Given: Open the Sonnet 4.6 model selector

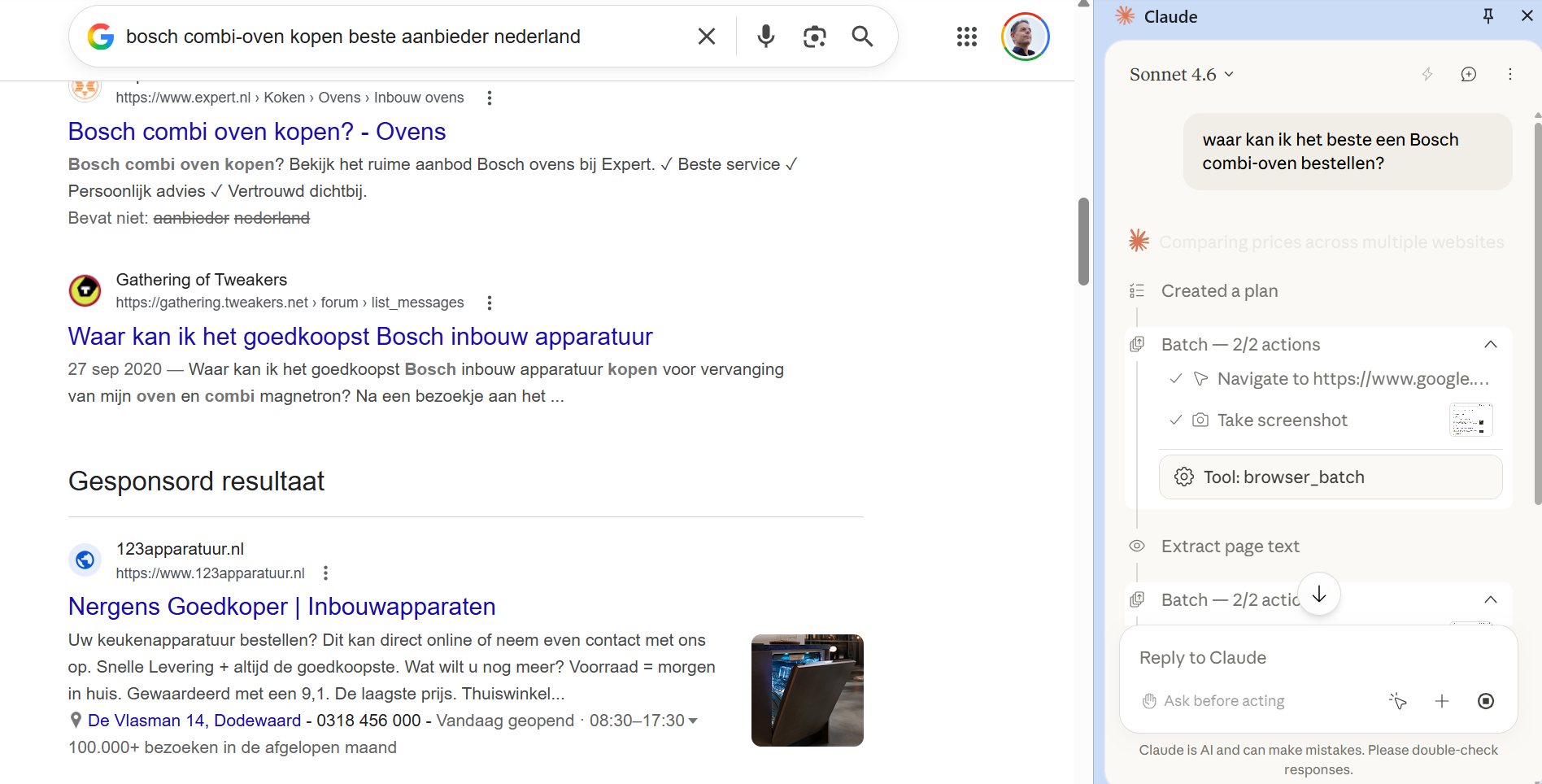Looking at the screenshot, I should tap(1182, 74).
